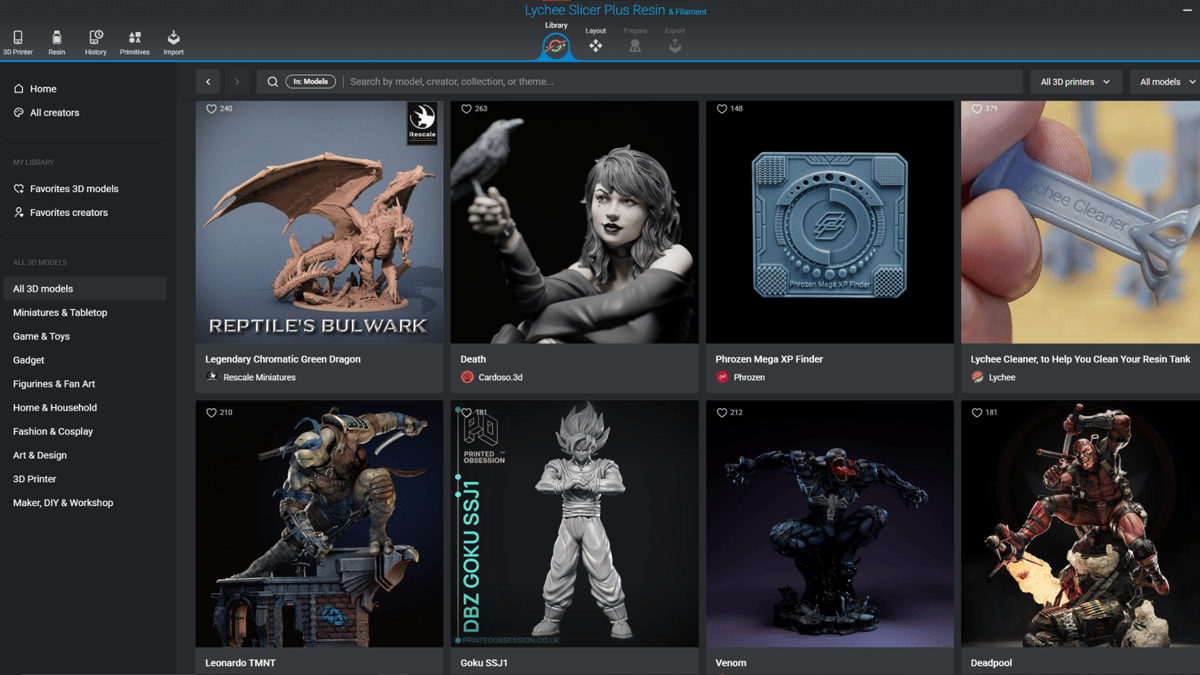Open creator Rescale Miniatures
Image resolution: width=1200 pixels, height=675 pixels.
pyautogui.click(x=259, y=378)
